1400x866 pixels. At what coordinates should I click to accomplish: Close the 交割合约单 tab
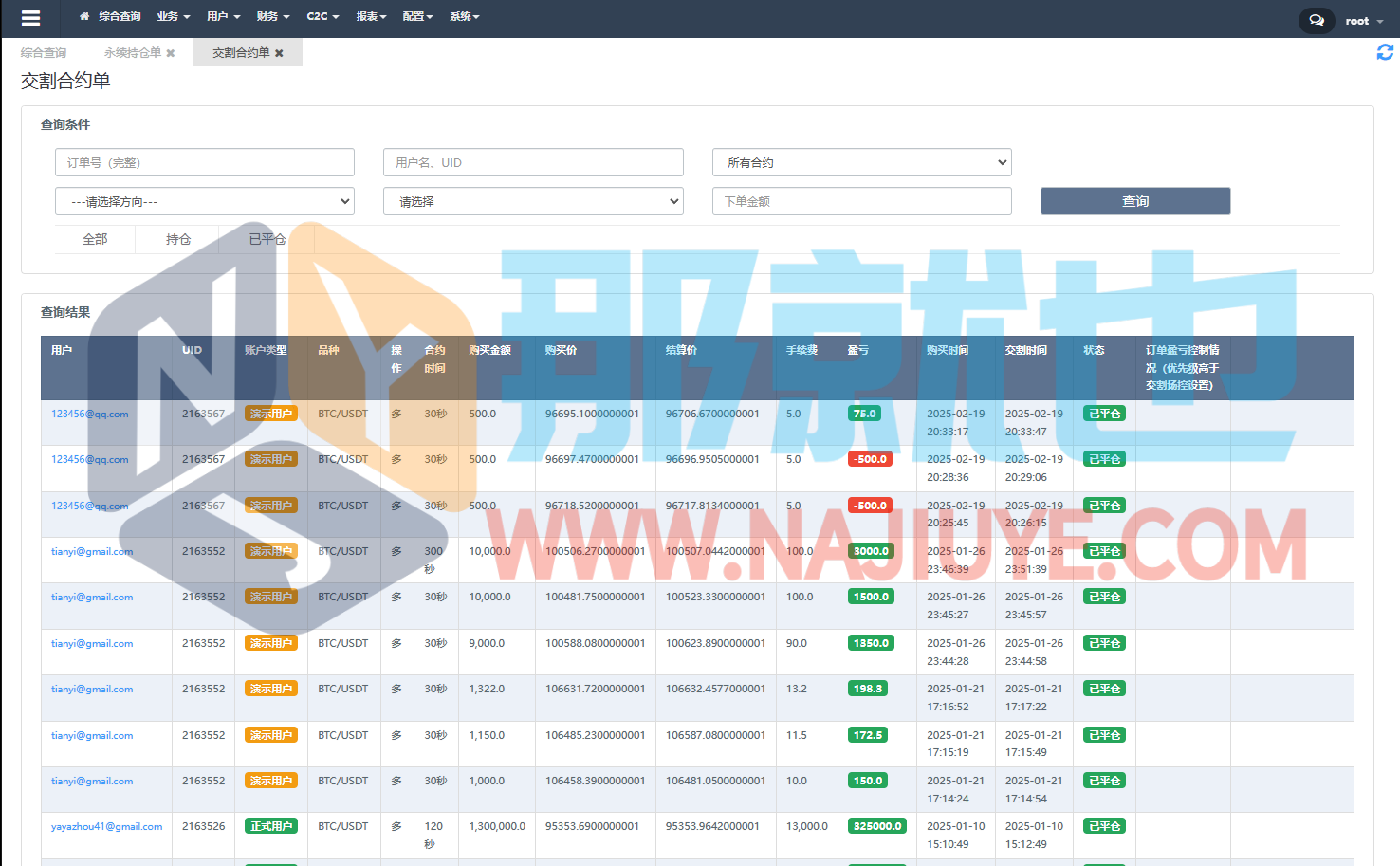coord(279,53)
